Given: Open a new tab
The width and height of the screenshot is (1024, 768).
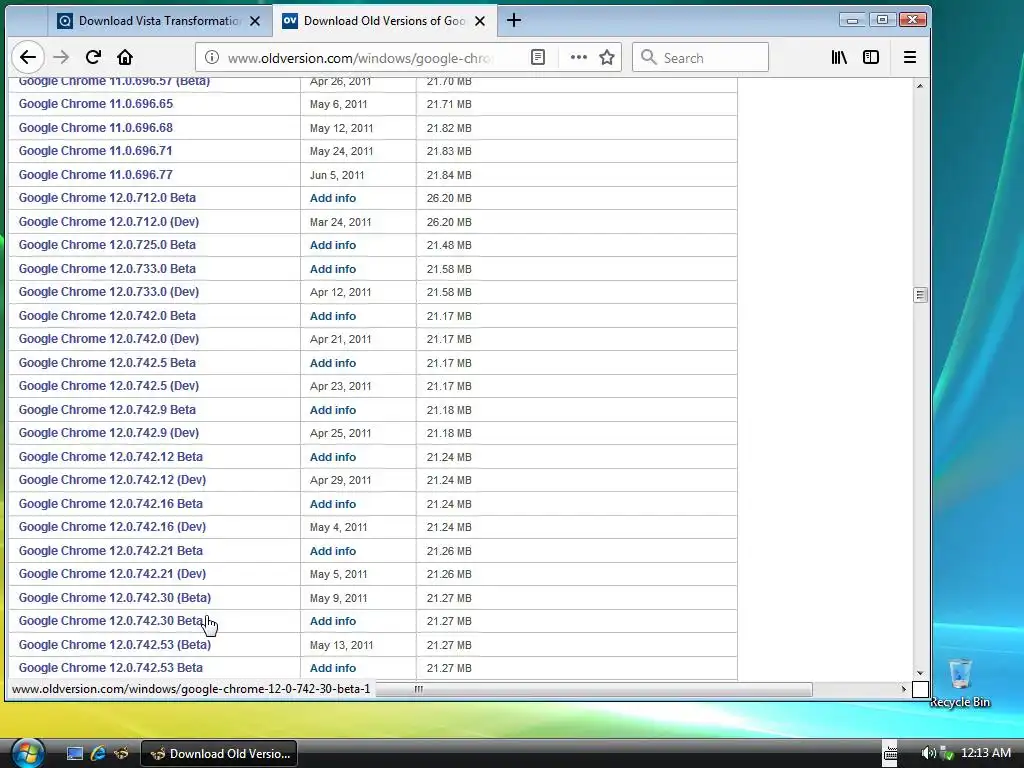Looking at the screenshot, I should [x=513, y=21].
